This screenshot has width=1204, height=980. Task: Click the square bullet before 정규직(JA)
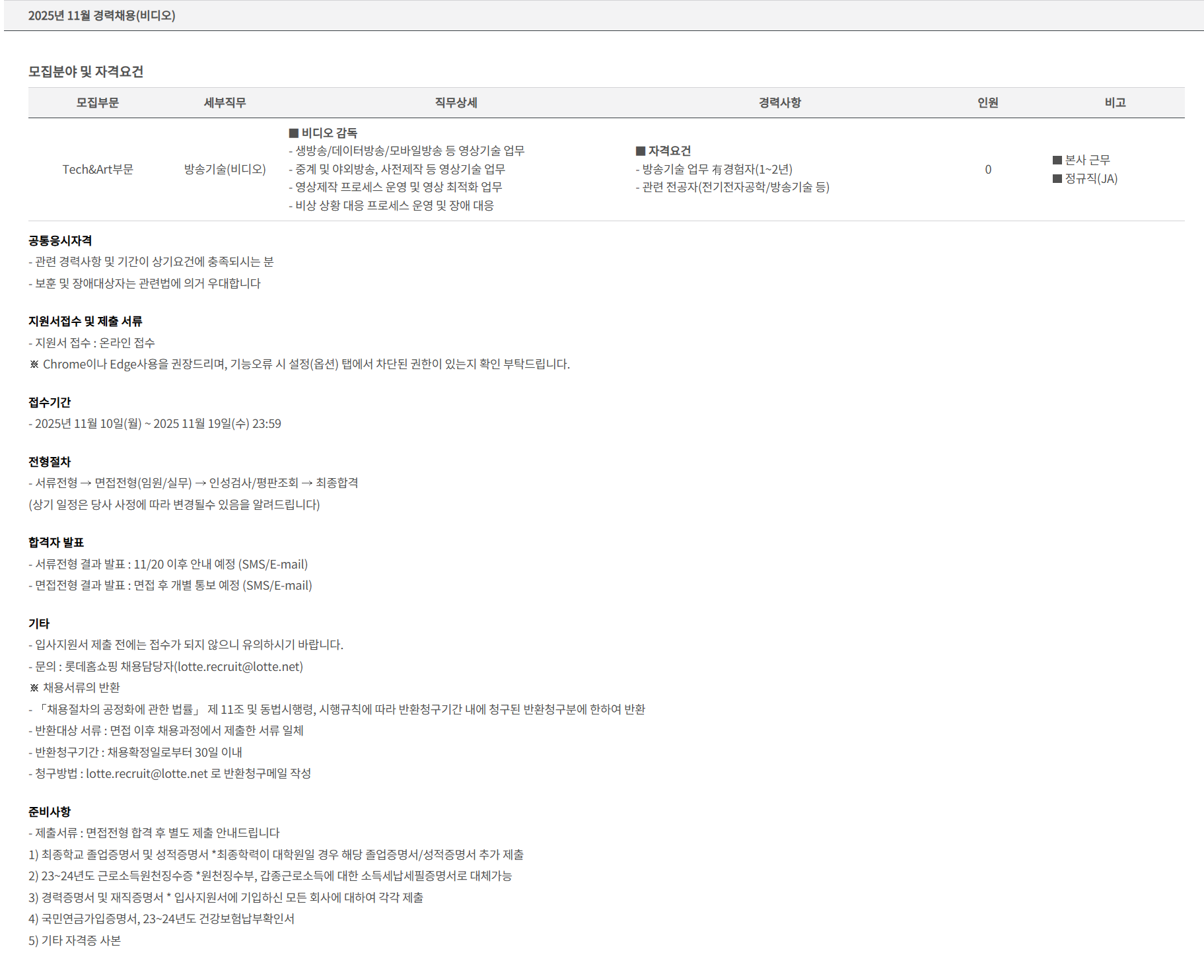click(1057, 179)
